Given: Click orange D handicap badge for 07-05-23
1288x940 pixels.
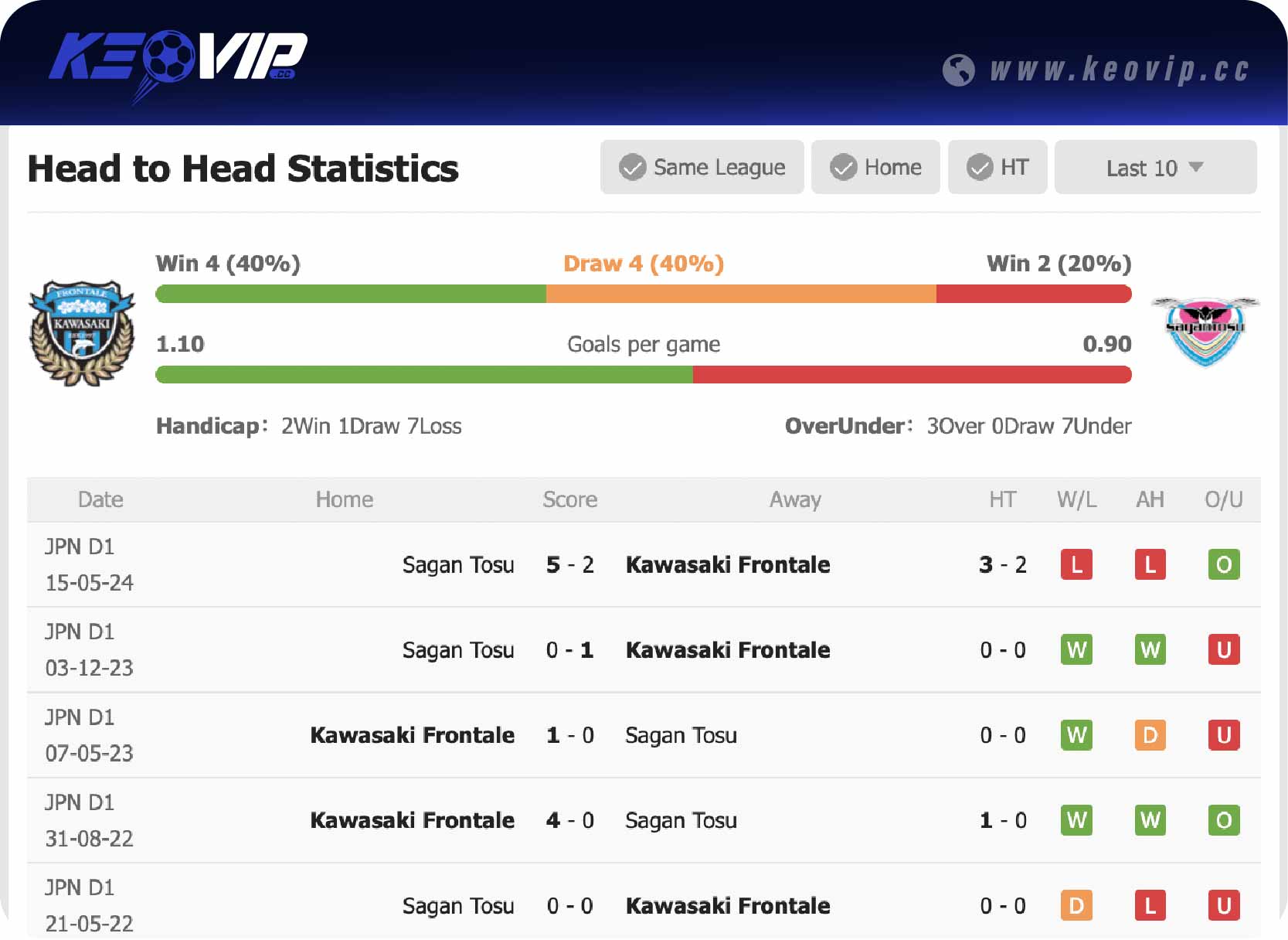Looking at the screenshot, I should [1150, 735].
